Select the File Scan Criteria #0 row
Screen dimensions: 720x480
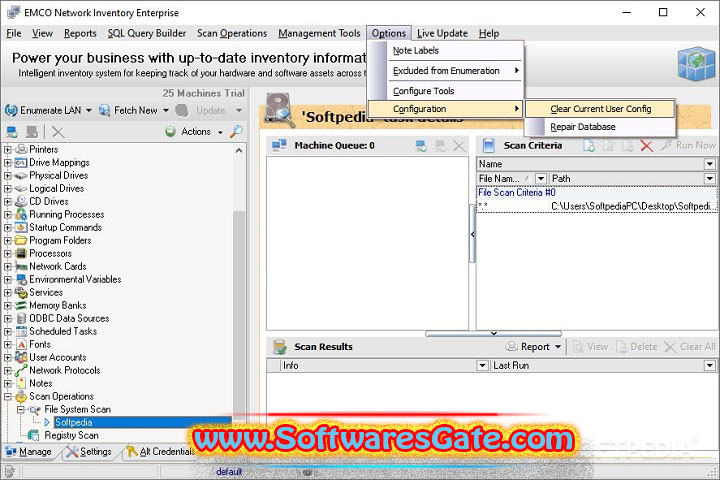pyautogui.click(x=596, y=192)
